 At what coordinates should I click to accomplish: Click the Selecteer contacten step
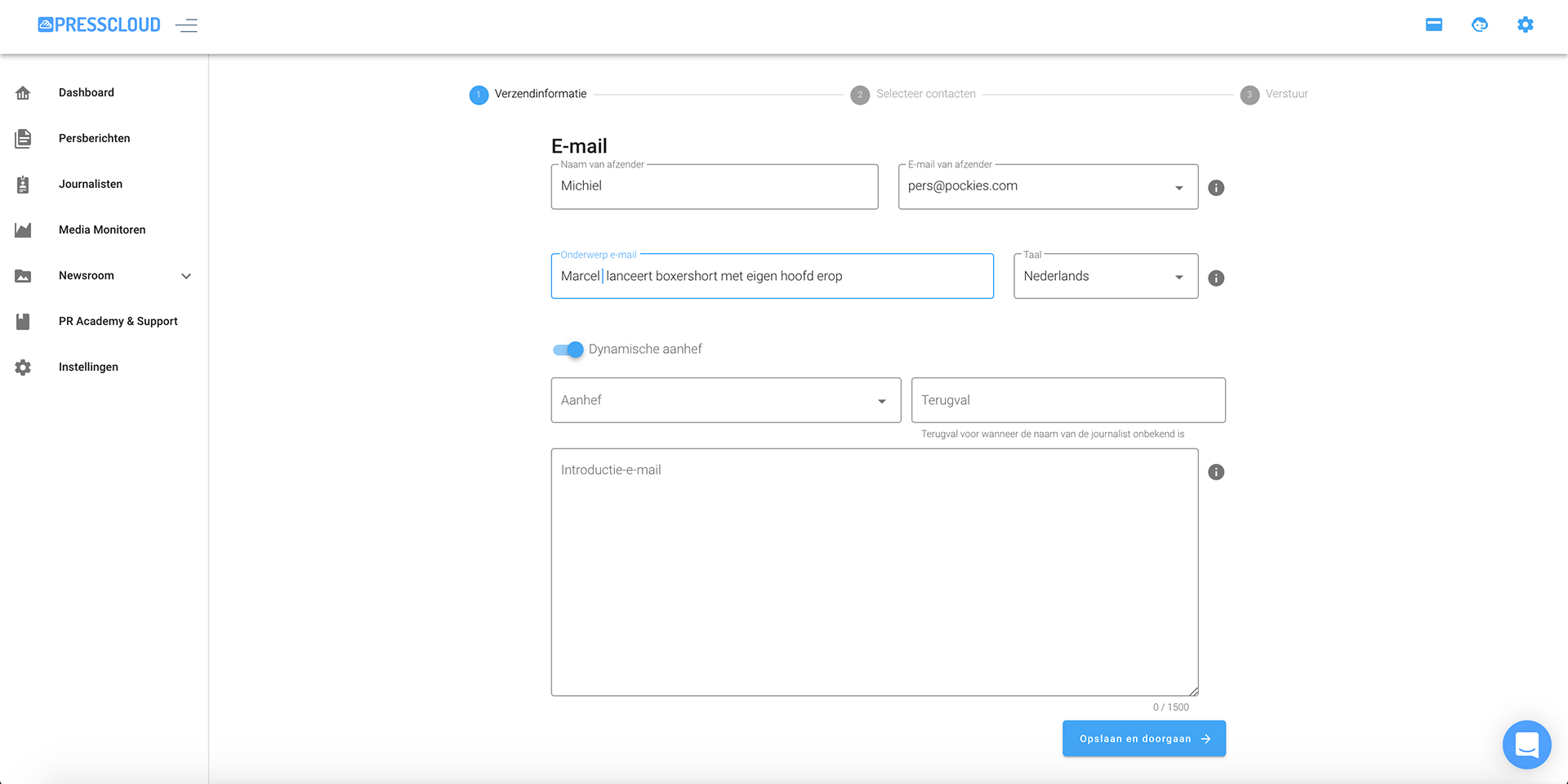[924, 94]
